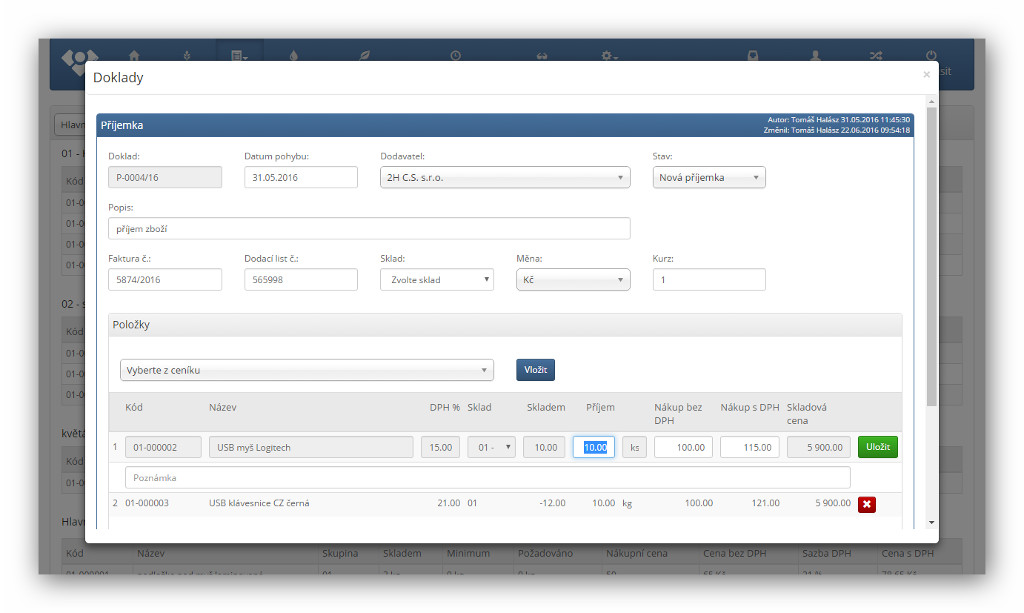1024x613 pixels.
Task: Click the shuffle arrows icon in the top bar
Action: click(x=875, y=56)
